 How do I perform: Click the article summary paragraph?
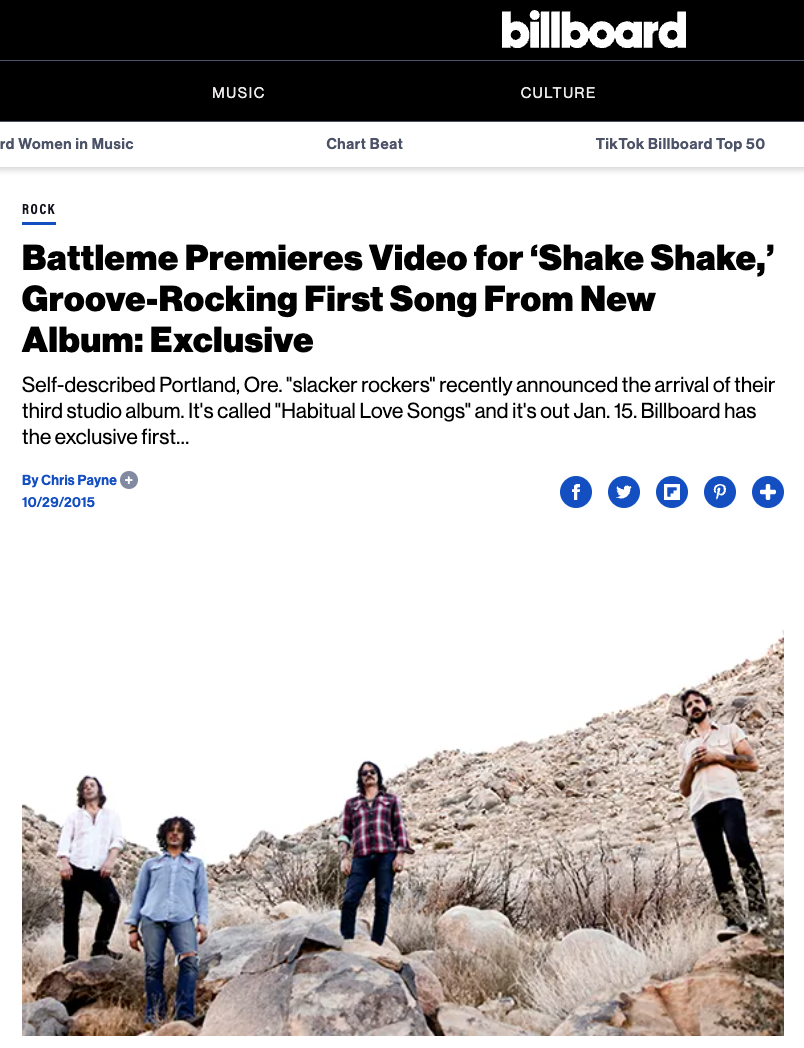[x=398, y=410]
